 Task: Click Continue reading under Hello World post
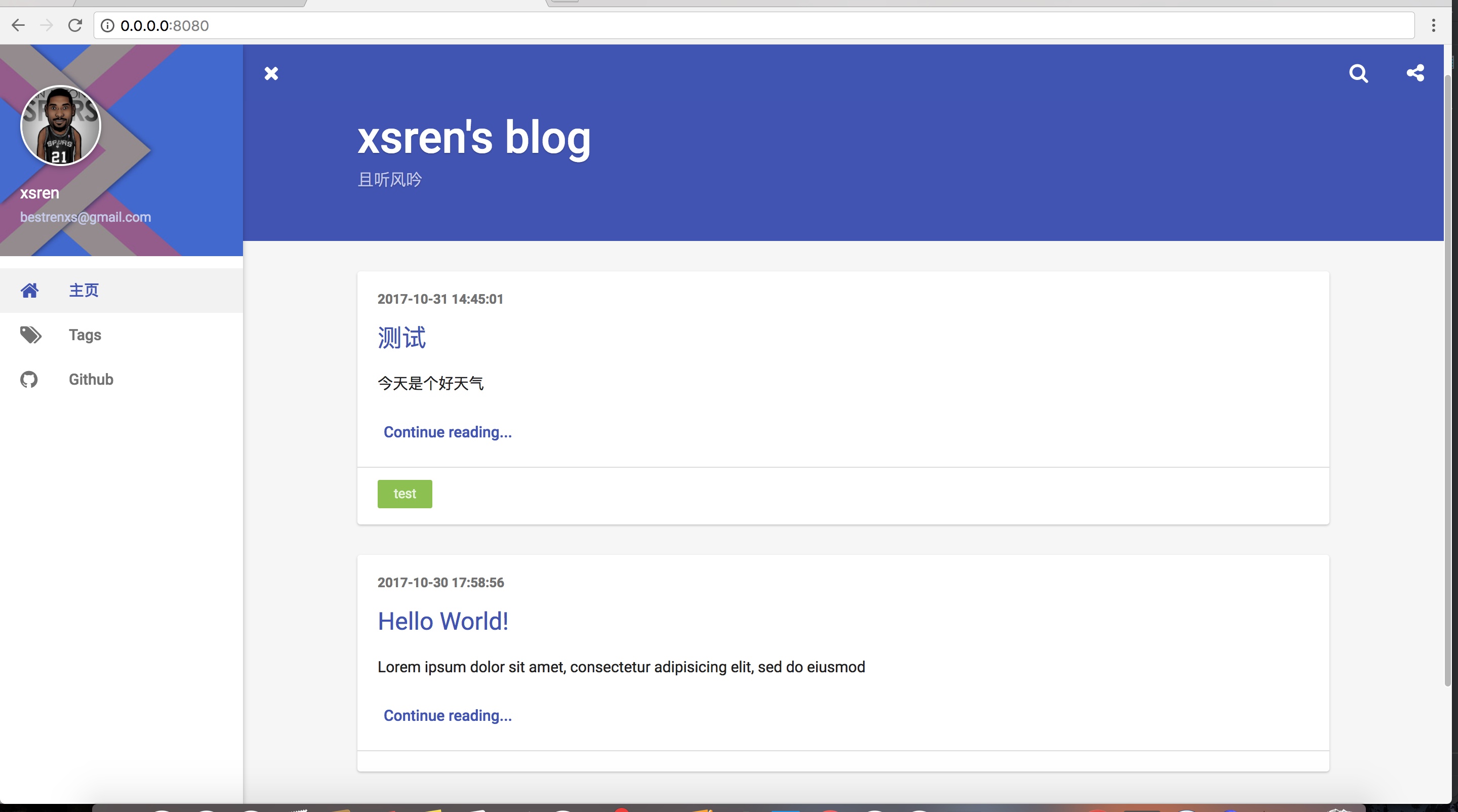click(x=447, y=716)
